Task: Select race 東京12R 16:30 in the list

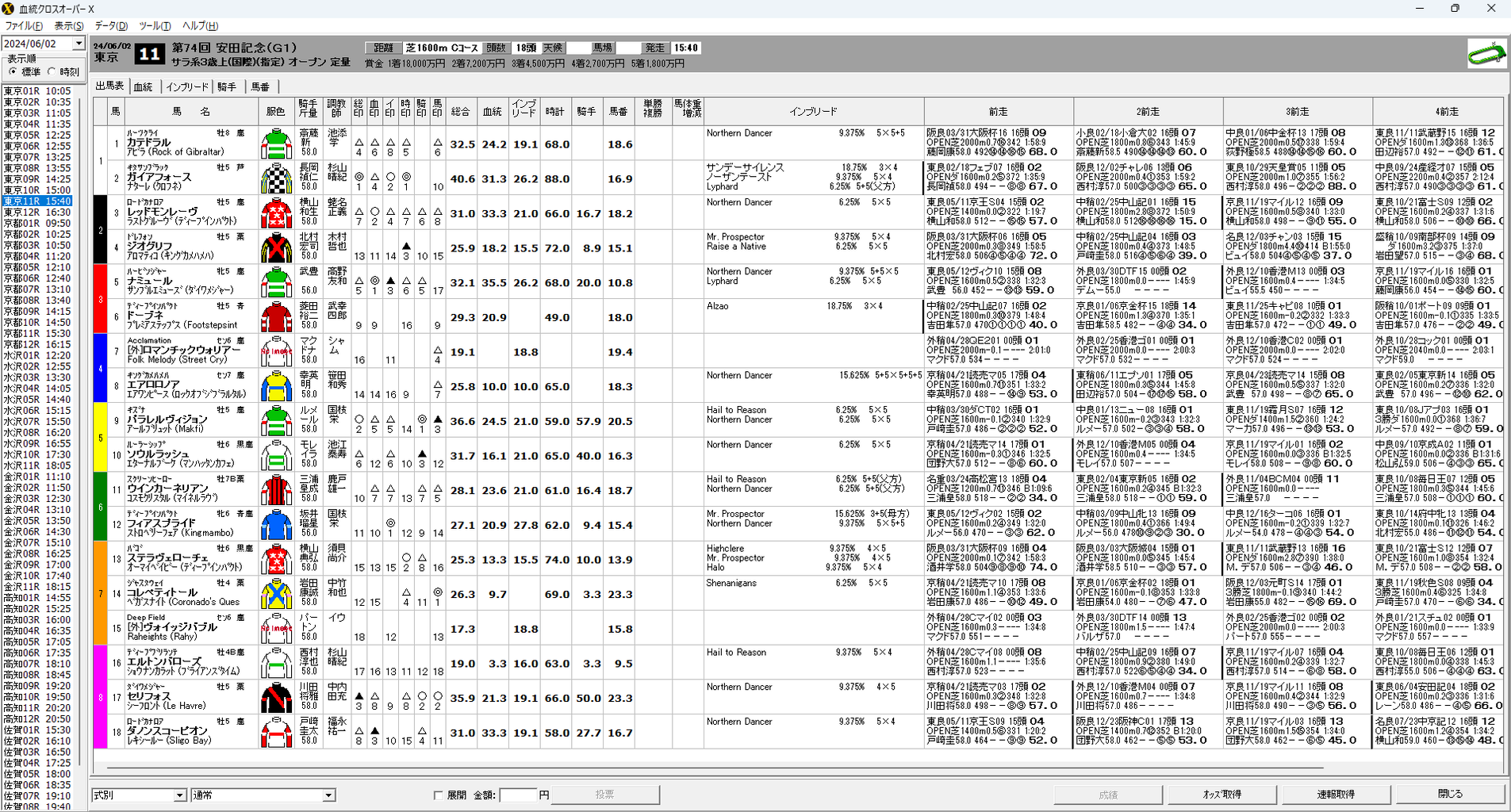Action: coord(37,213)
